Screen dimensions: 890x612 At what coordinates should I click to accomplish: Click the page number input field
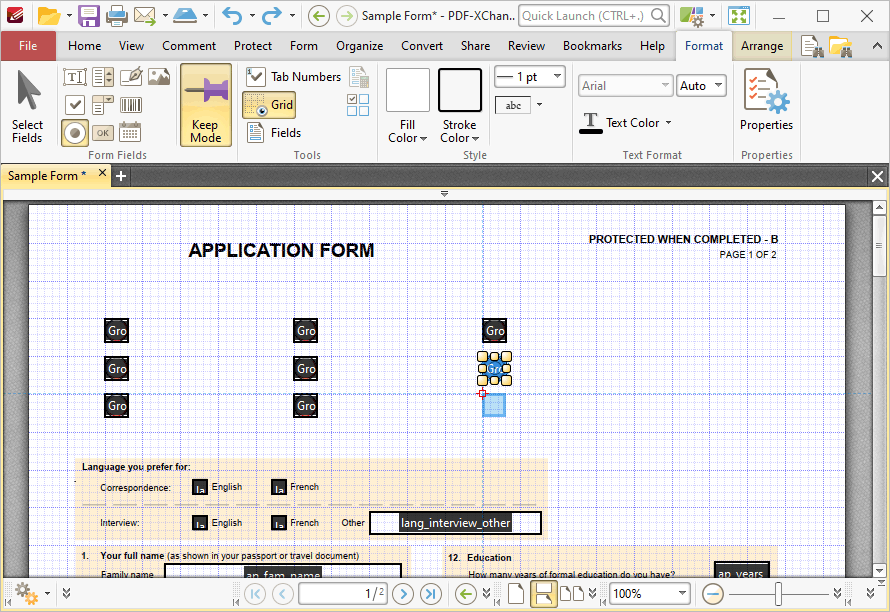pyautogui.click(x=343, y=594)
